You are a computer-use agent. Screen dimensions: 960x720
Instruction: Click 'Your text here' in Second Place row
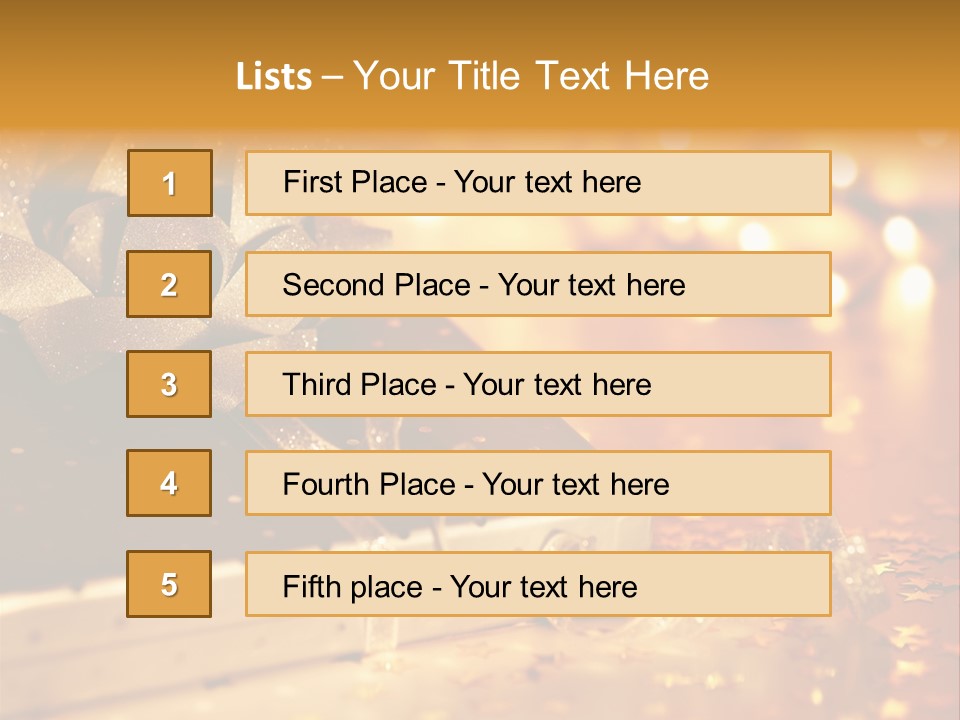(x=591, y=285)
